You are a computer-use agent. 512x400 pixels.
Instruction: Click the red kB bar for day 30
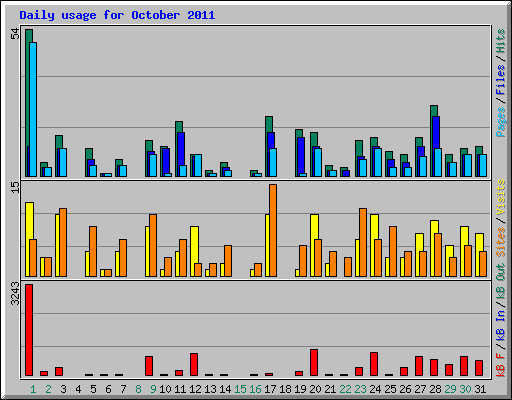(464, 366)
